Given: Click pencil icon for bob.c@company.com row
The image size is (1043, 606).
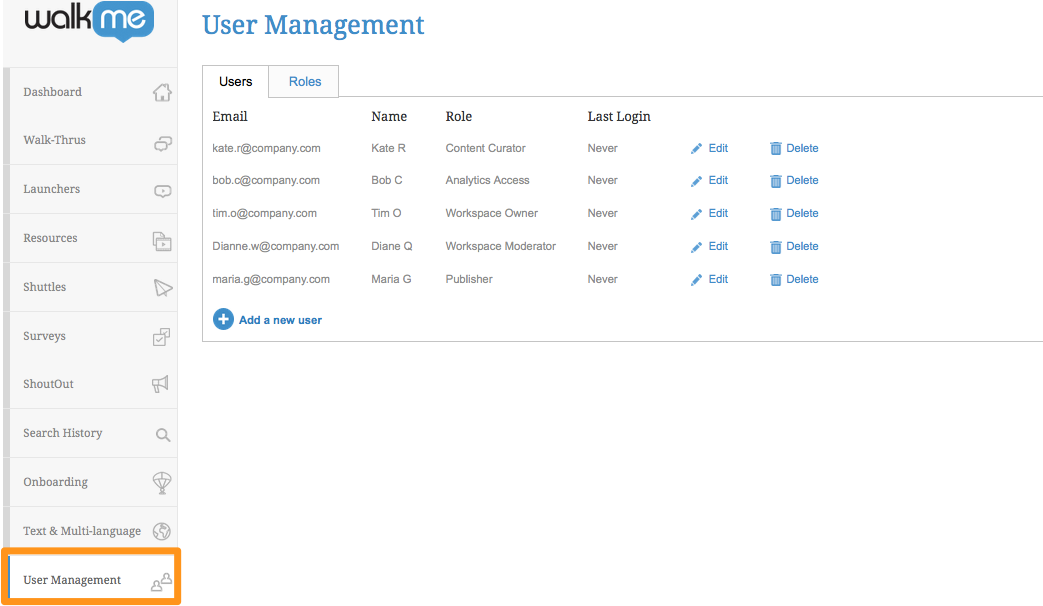Looking at the screenshot, I should (x=697, y=181).
